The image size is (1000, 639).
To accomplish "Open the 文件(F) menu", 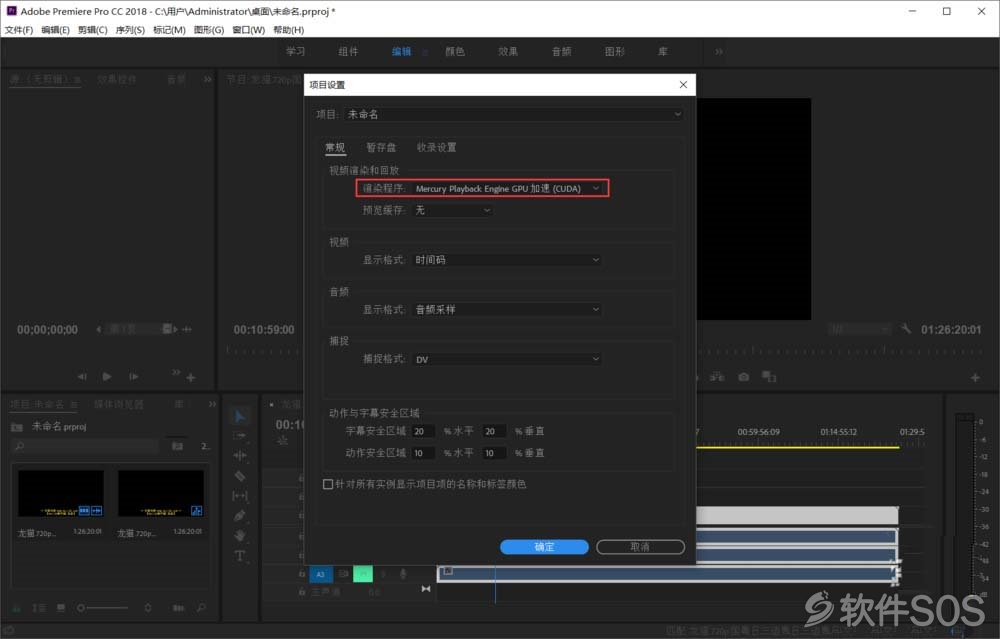I will 18,30.
